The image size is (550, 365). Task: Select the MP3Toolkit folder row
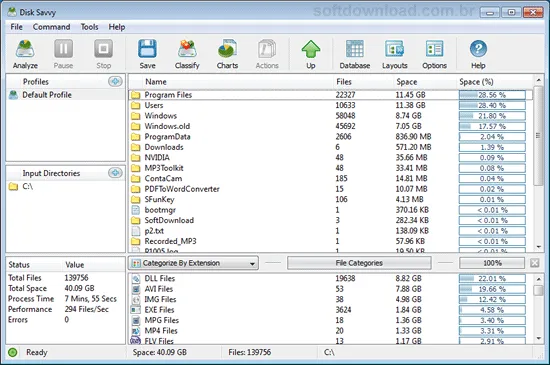tap(330, 168)
